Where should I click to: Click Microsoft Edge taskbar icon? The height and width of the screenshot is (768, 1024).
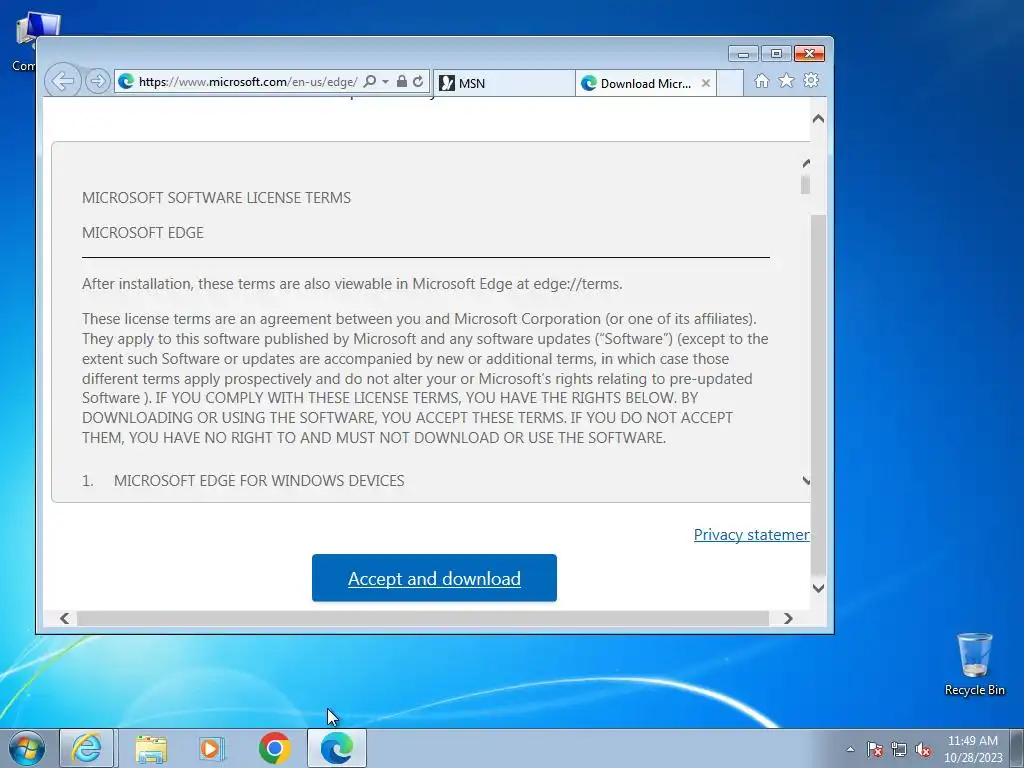pyautogui.click(x=336, y=748)
